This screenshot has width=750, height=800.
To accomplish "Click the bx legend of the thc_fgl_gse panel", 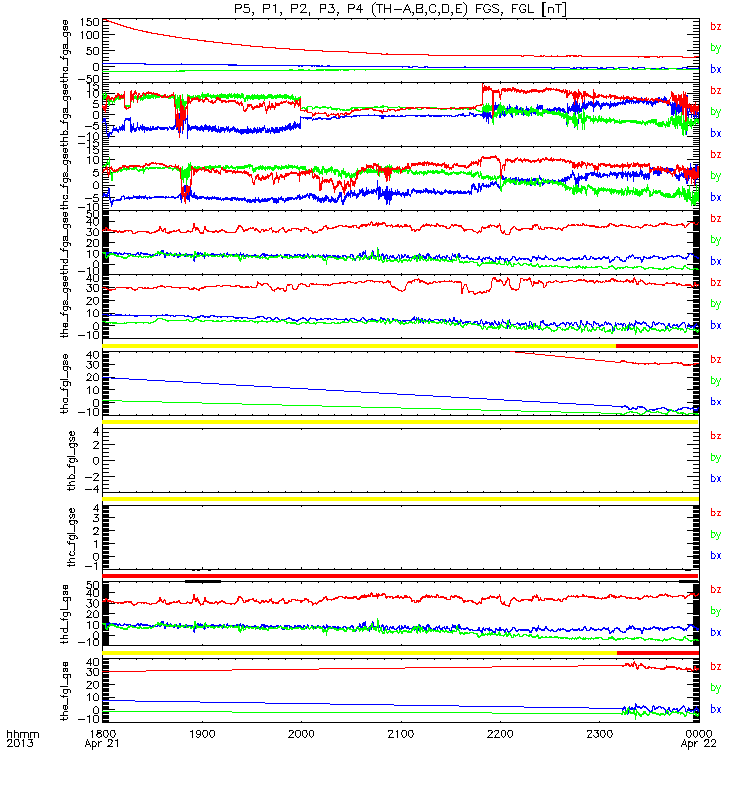I will (716, 556).
